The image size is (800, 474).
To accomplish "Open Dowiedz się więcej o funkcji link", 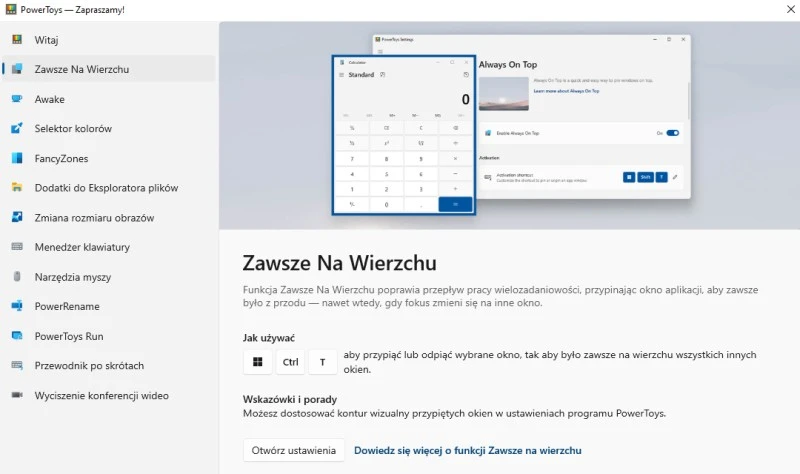I will [x=468, y=451].
